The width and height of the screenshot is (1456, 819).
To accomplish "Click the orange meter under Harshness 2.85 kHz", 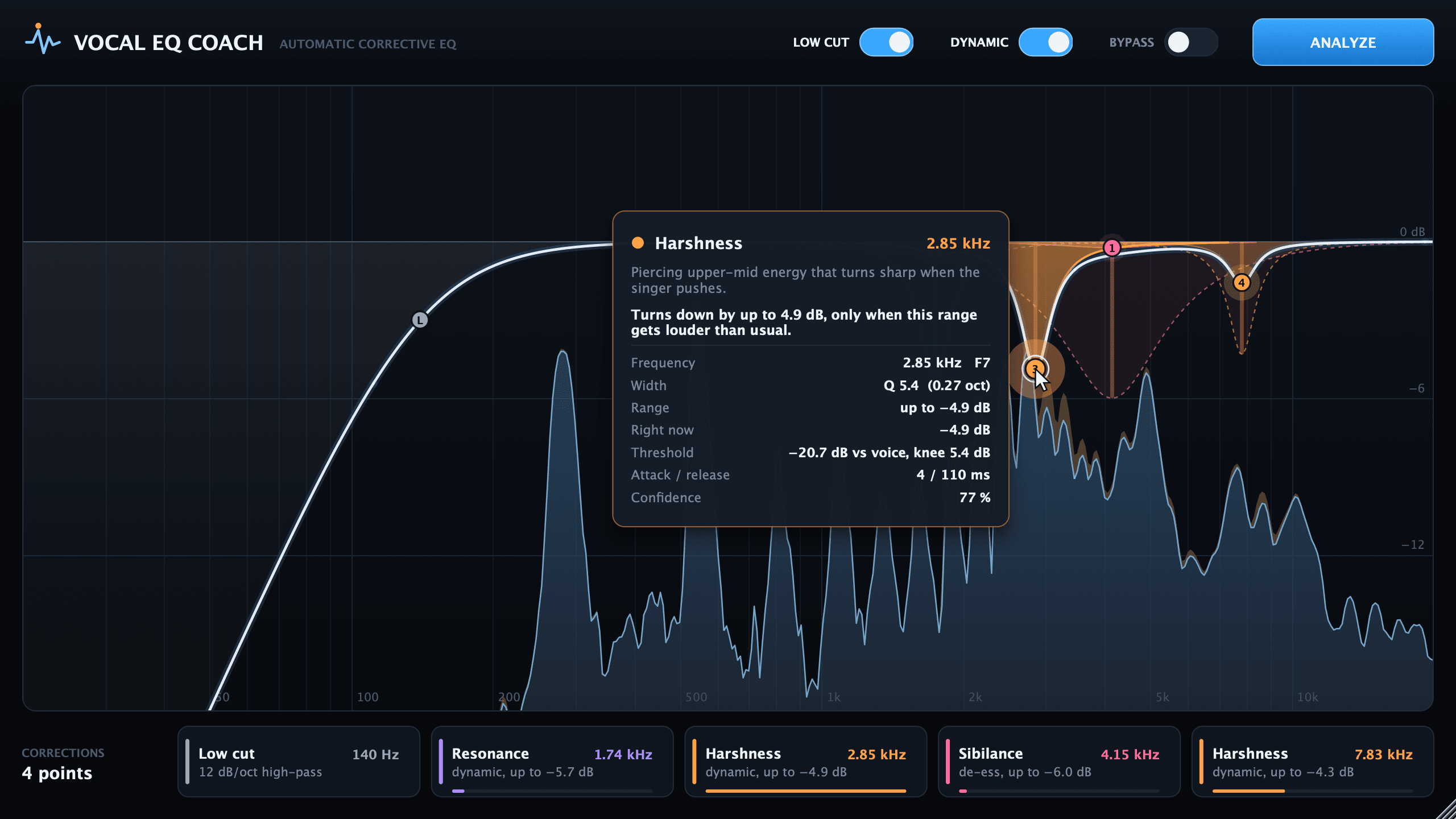I will (x=806, y=791).
